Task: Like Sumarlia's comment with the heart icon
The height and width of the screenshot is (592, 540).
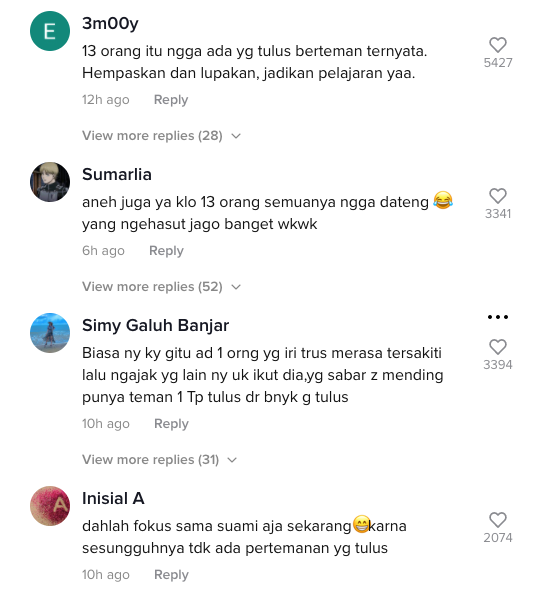Action: [498, 196]
